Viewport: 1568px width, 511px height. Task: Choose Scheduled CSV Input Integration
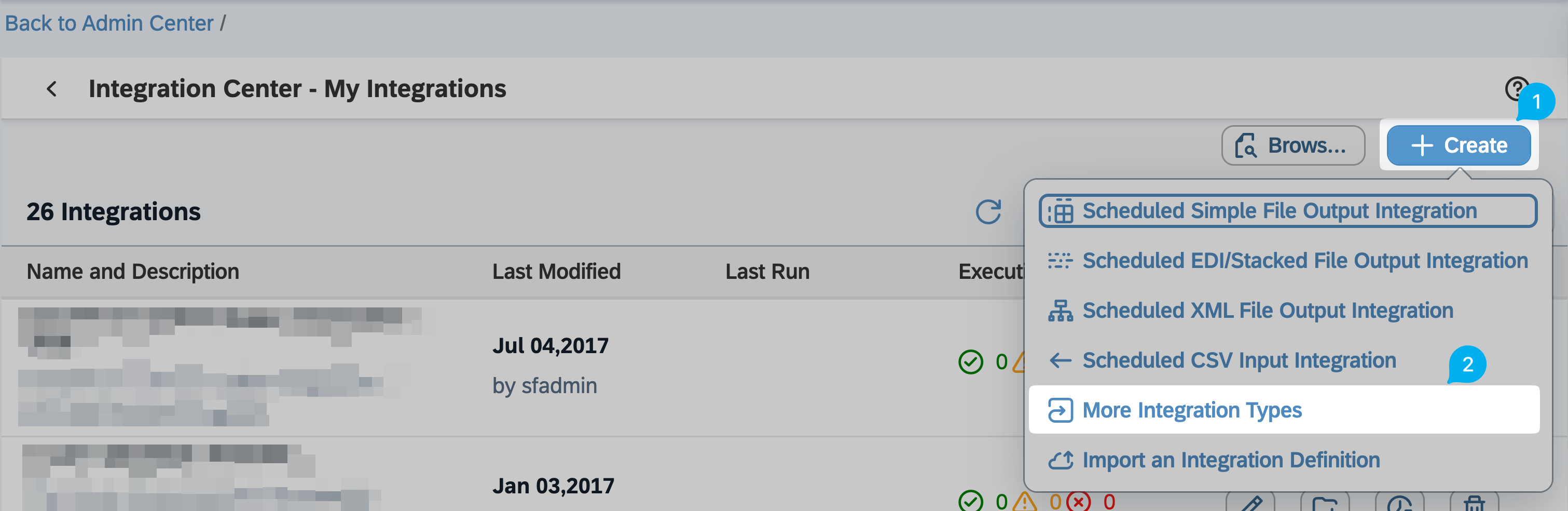pos(1239,360)
